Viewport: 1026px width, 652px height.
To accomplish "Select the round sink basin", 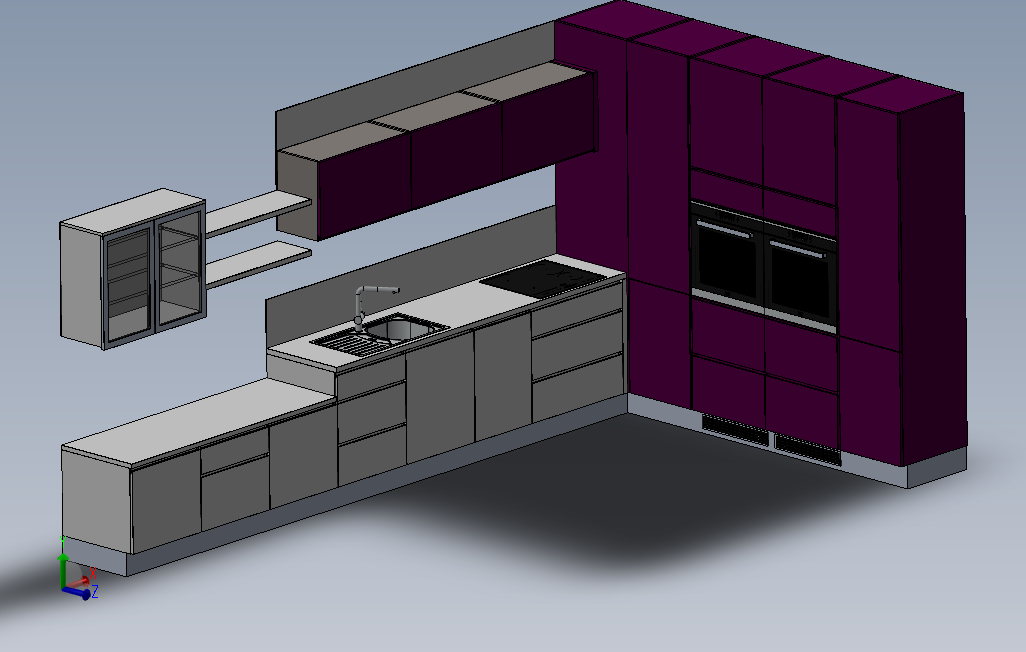I will [397, 329].
